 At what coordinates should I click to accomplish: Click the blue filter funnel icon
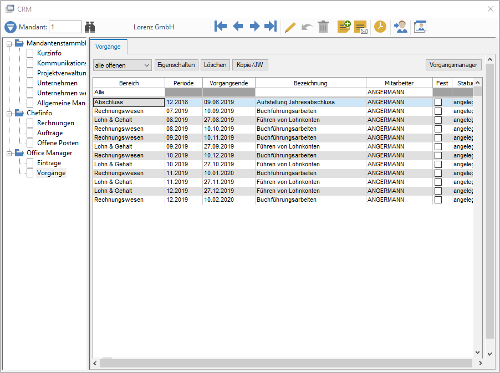[10, 27]
